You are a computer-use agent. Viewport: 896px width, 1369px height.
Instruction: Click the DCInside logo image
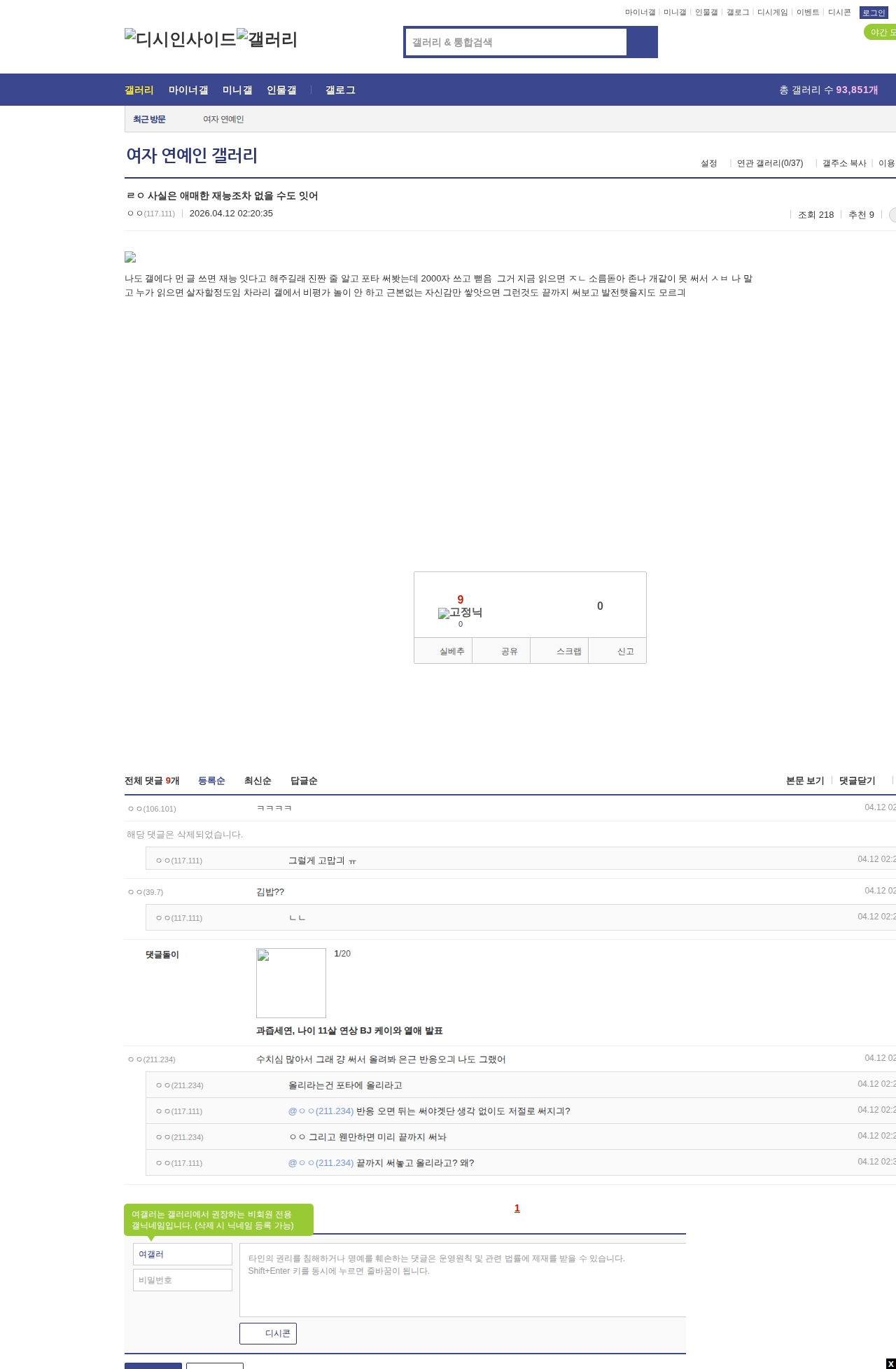pyautogui.click(x=180, y=39)
